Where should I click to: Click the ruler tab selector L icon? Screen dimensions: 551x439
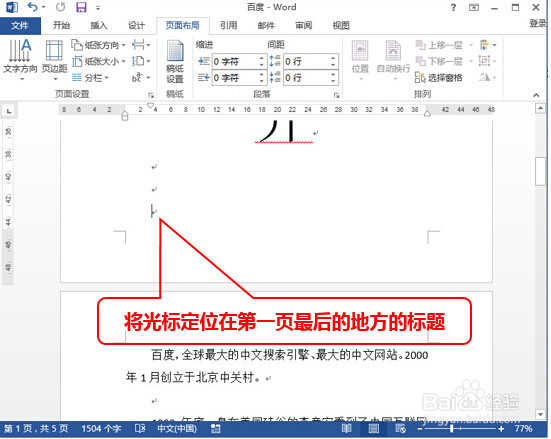coord(9,111)
